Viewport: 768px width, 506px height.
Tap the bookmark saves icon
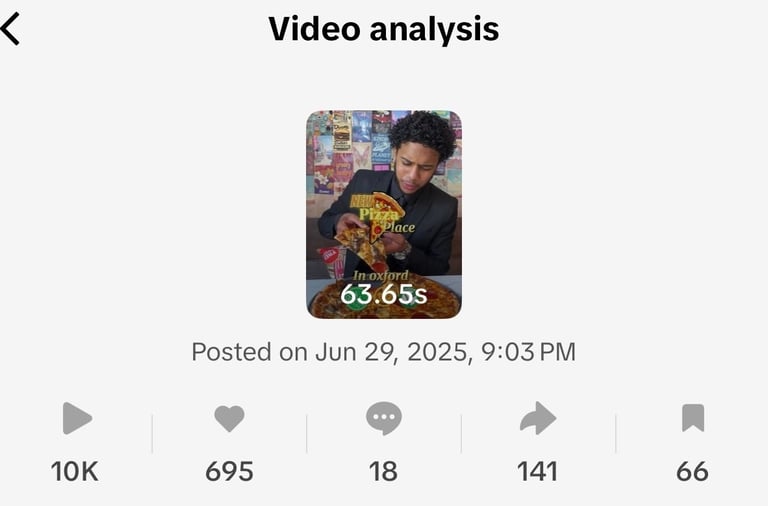click(x=693, y=418)
